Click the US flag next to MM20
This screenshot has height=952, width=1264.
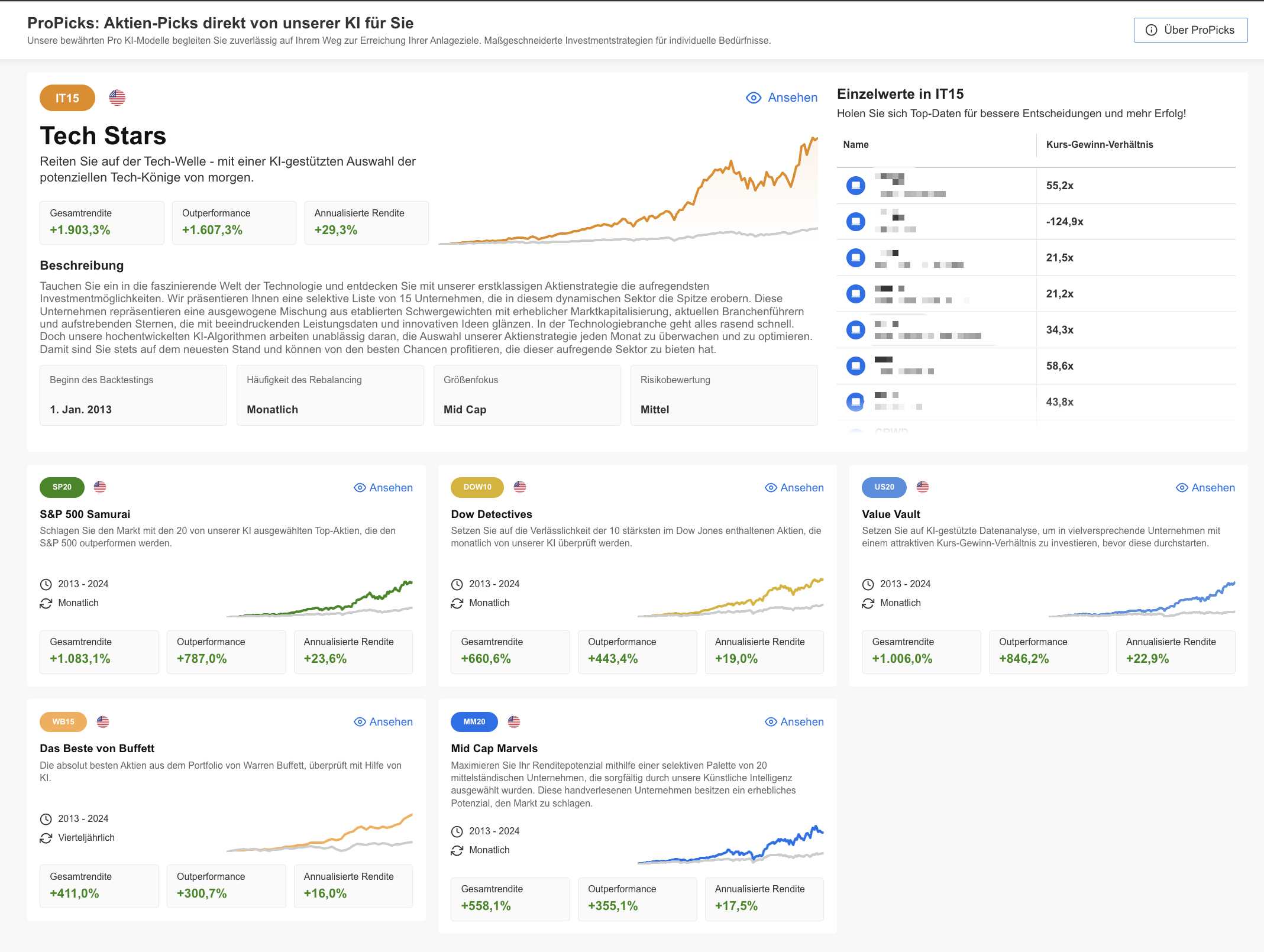click(514, 722)
